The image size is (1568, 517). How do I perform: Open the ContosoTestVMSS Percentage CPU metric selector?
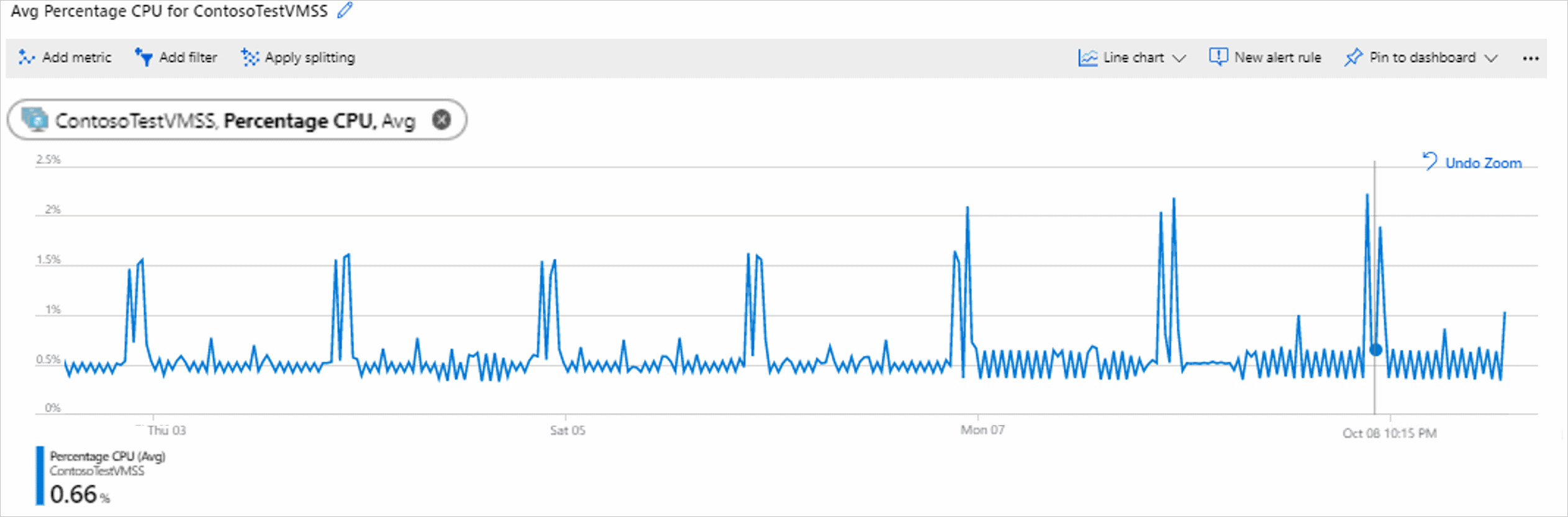[x=237, y=120]
